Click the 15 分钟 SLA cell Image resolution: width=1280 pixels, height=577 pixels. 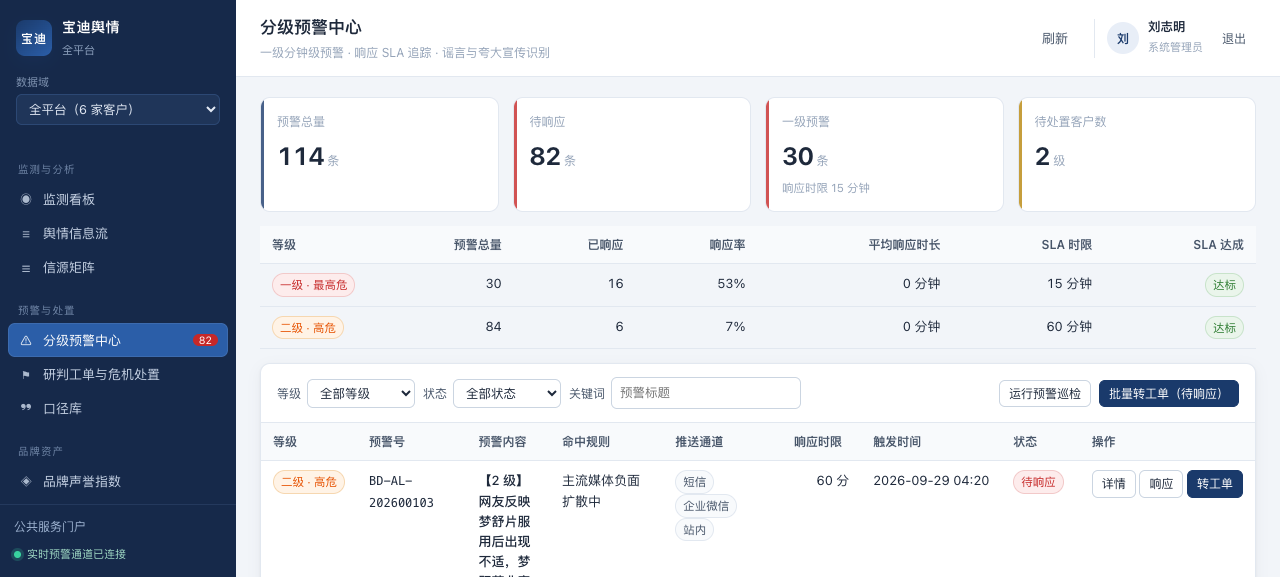pyautogui.click(x=1069, y=284)
